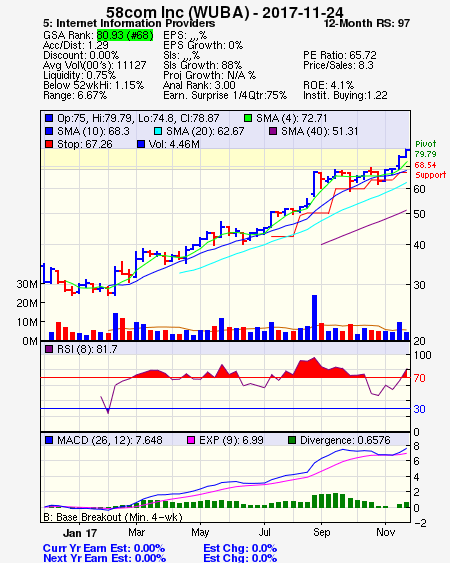
Task: Click the red RSI 70 level label
Action: (419, 378)
